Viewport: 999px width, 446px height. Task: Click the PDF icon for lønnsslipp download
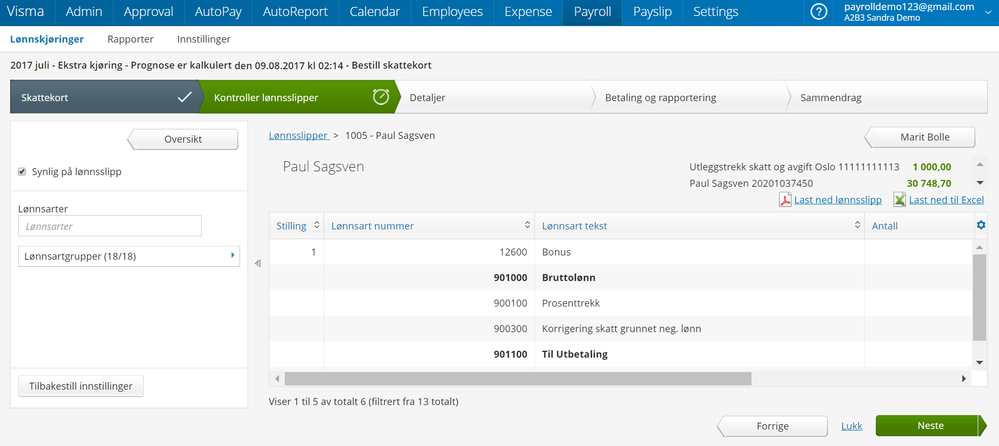pos(785,199)
